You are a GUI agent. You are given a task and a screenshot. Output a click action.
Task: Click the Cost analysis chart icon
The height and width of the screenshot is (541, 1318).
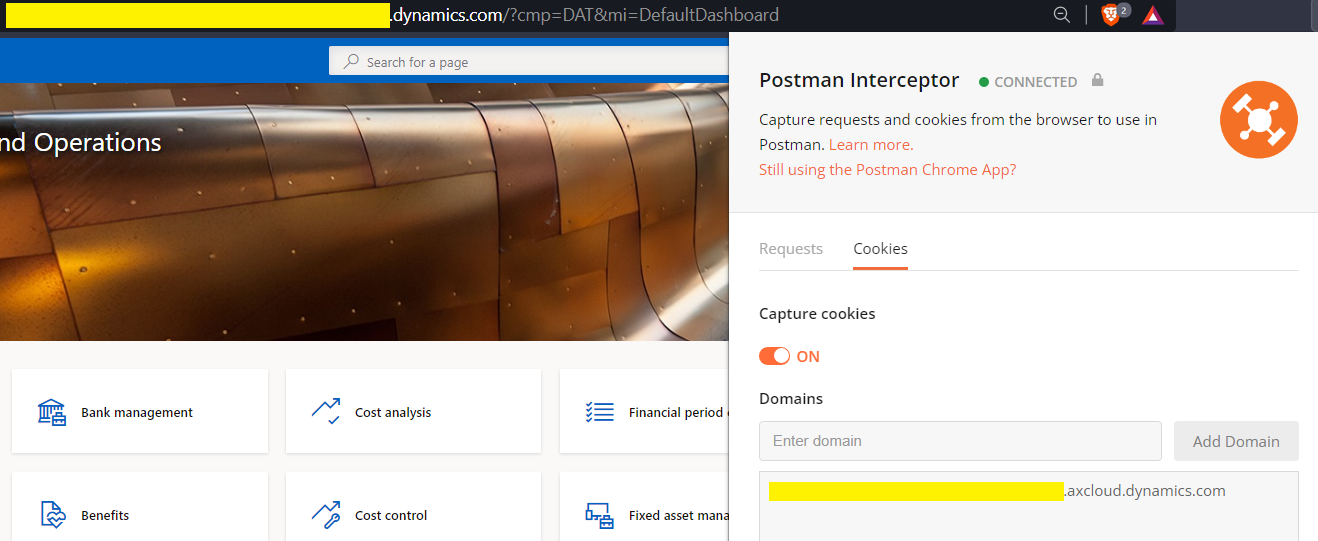point(326,412)
